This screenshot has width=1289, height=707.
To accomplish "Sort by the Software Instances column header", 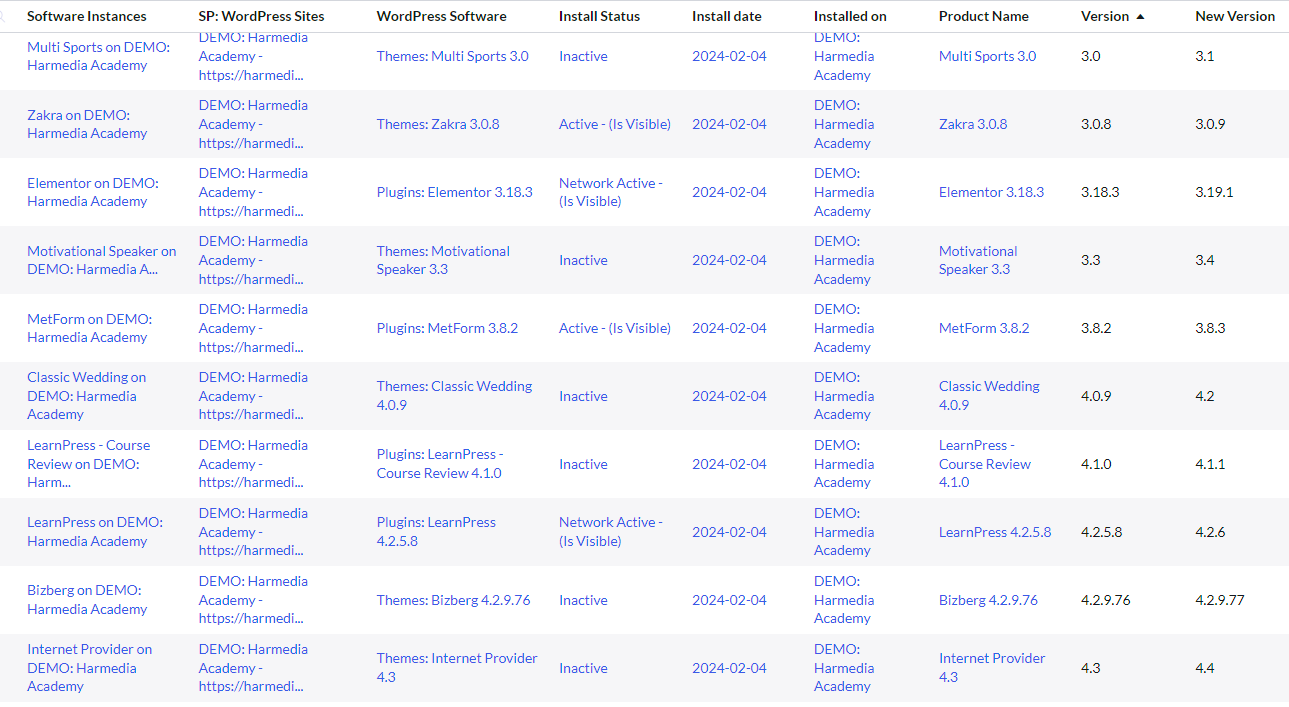I will point(86,16).
